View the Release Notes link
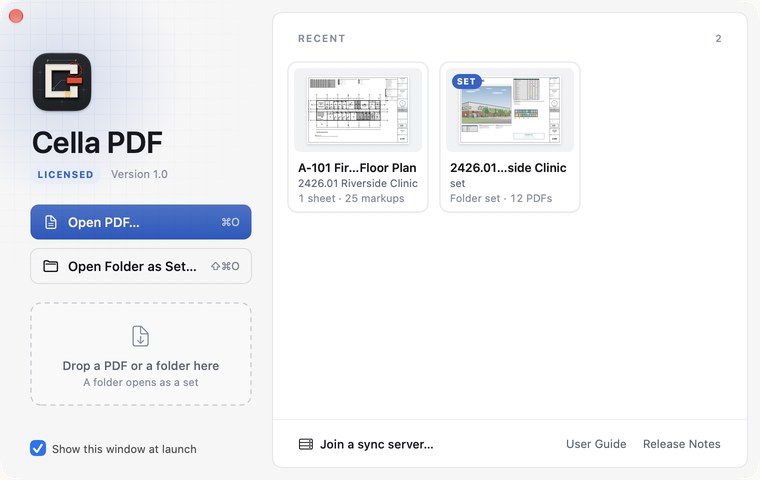This screenshot has height=480, width=760. click(681, 444)
